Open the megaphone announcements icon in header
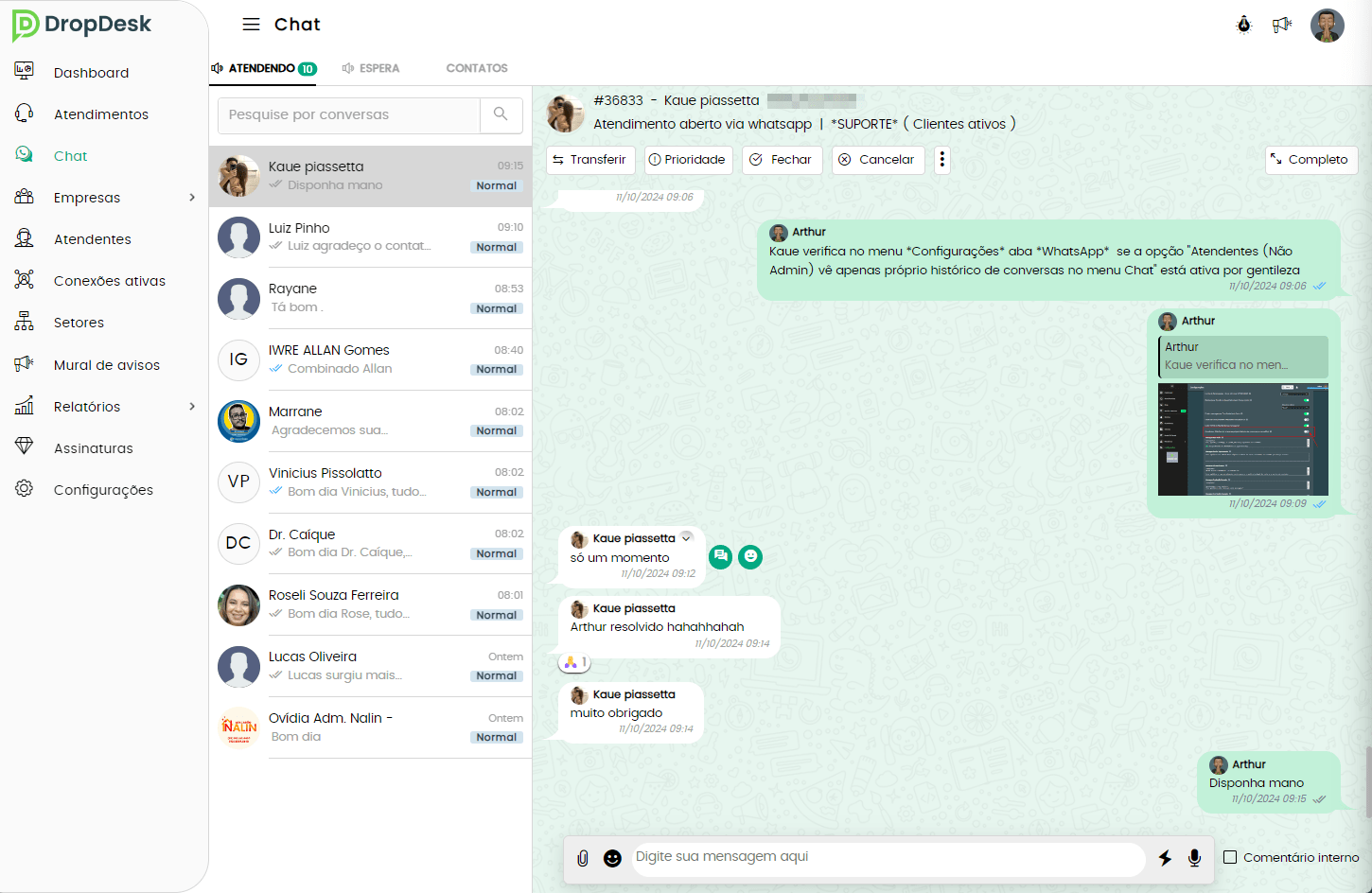This screenshot has width=1372, height=893. pos(1282,25)
